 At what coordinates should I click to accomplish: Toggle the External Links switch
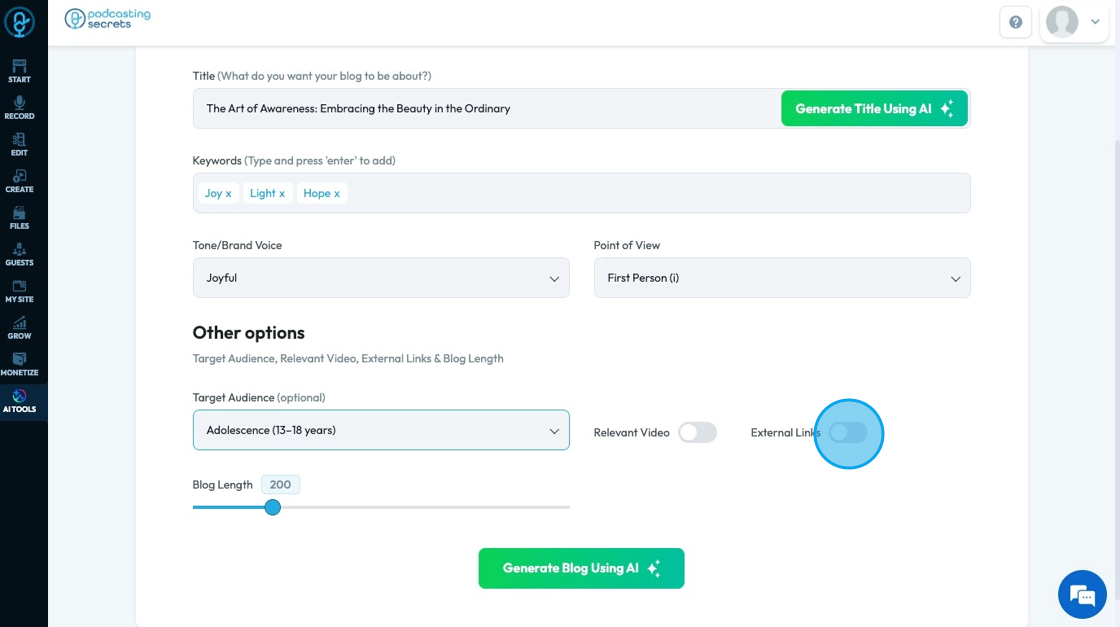848,432
